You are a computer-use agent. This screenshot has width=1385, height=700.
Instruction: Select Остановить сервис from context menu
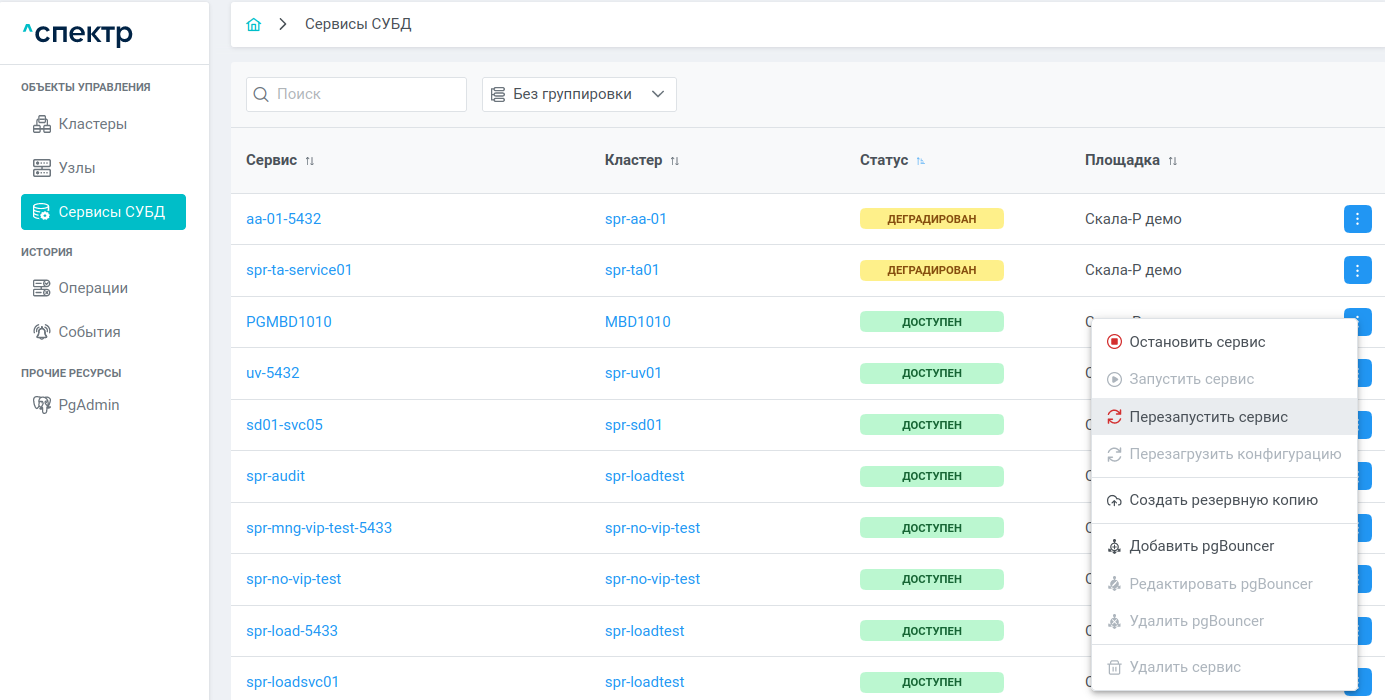(1196, 342)
